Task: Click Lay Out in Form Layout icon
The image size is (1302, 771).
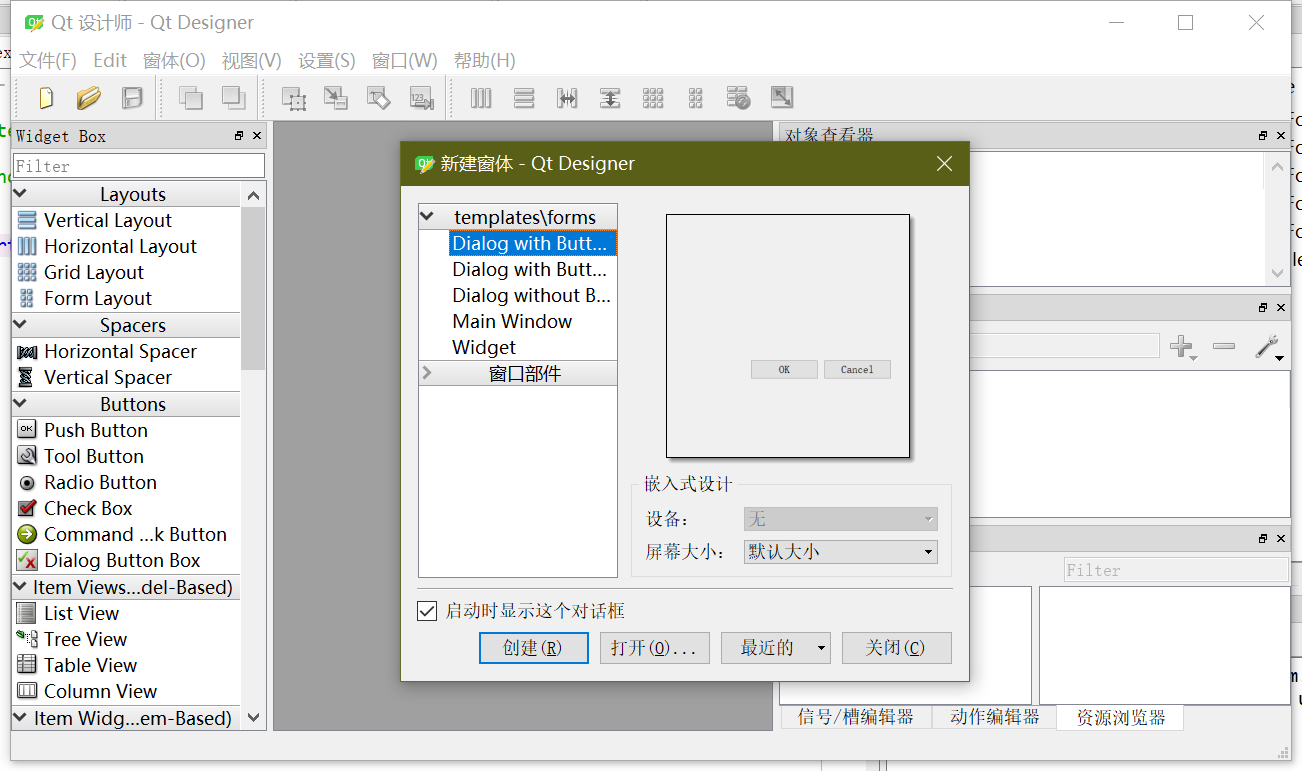Action: tap(696, 97)
